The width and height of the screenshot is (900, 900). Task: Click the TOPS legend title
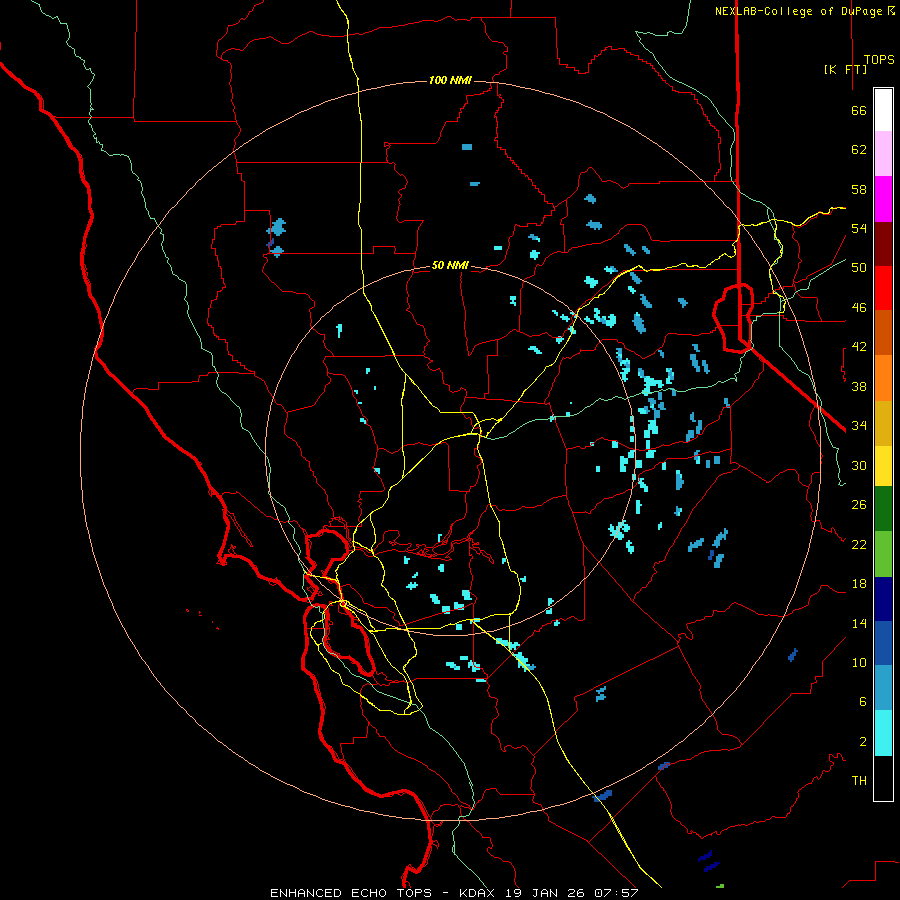coord(879,59)
